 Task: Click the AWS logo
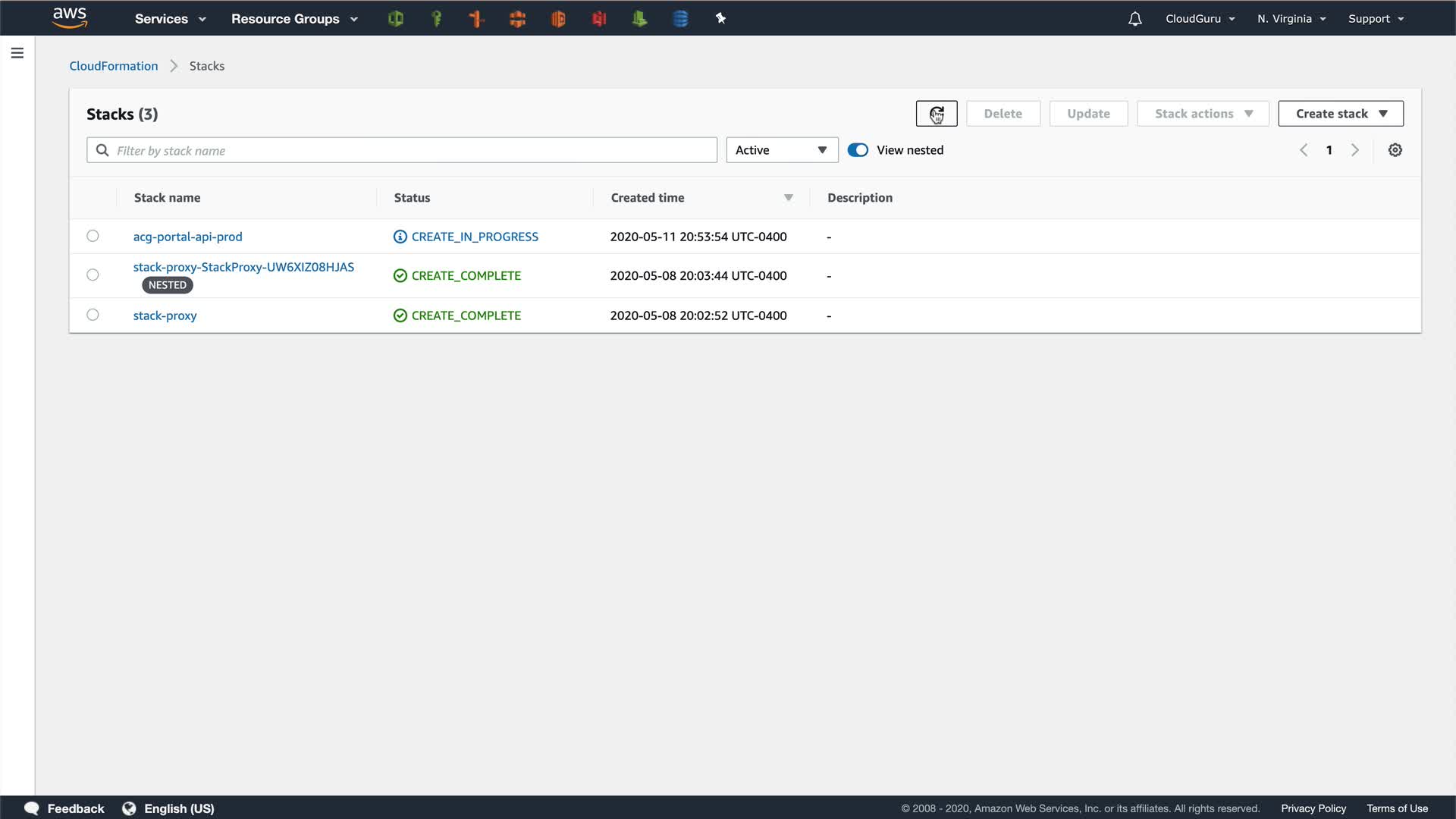(70, 17)
